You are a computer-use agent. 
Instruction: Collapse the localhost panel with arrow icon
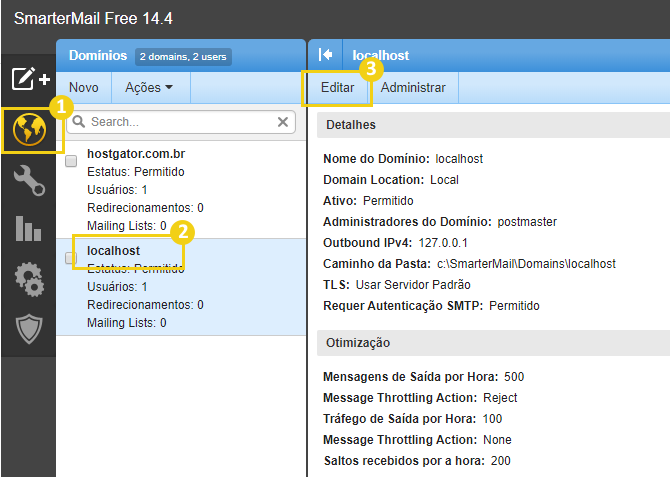tap(325, 55)
